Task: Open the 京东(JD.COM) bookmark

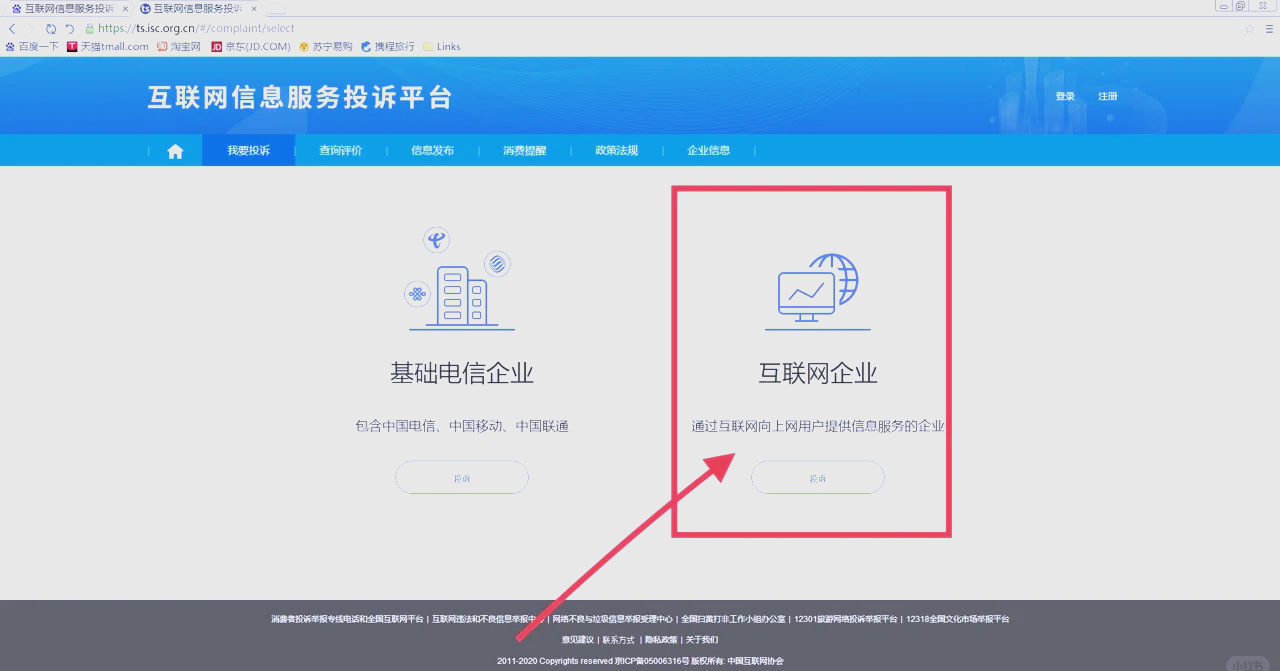Action: [x=251, y=47]
